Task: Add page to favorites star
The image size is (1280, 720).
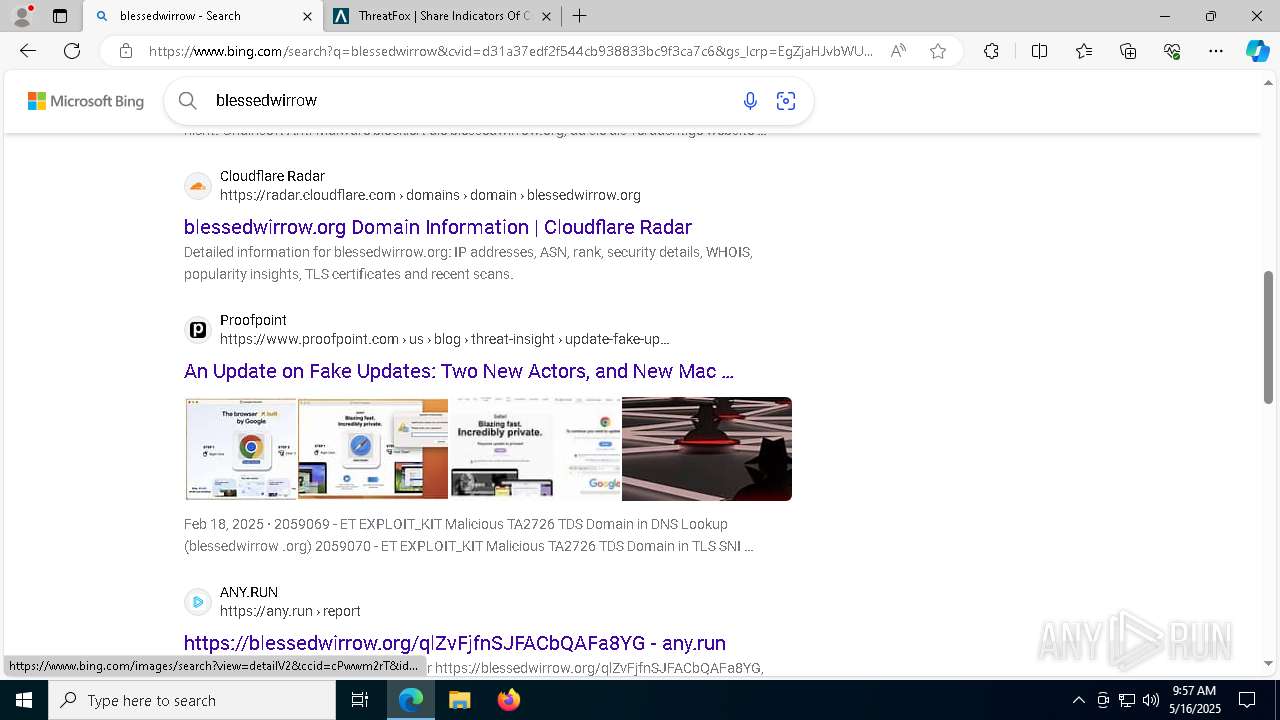Action: pos(938,51)
